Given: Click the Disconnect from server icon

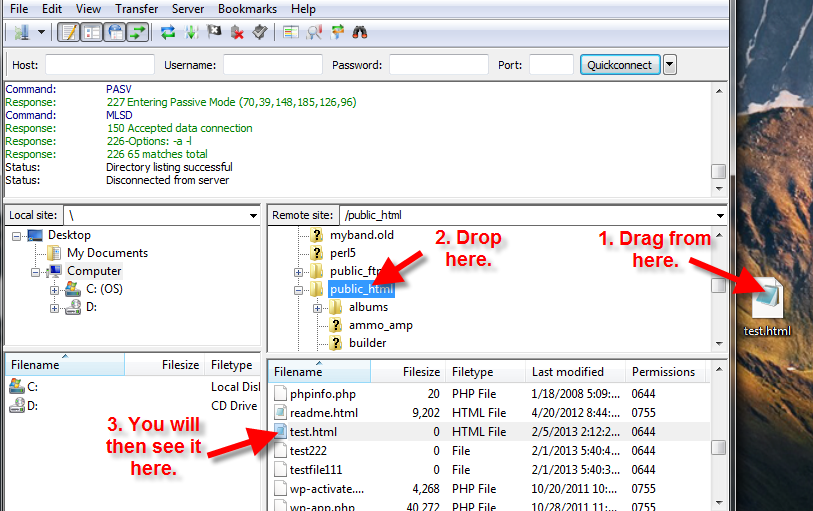Looking at the screenshot, I should pos(238,32).
